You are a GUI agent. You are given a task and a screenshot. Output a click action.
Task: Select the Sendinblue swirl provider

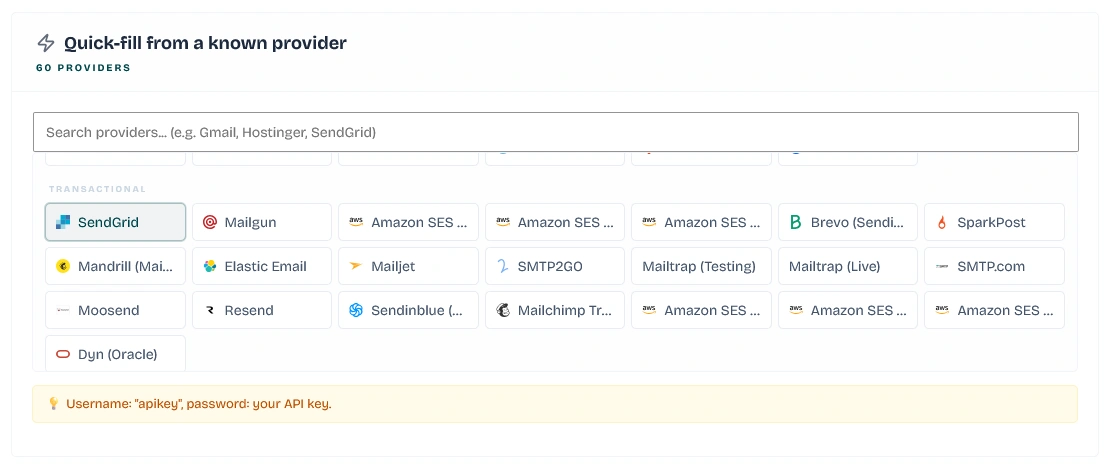[x=408, y=310]
